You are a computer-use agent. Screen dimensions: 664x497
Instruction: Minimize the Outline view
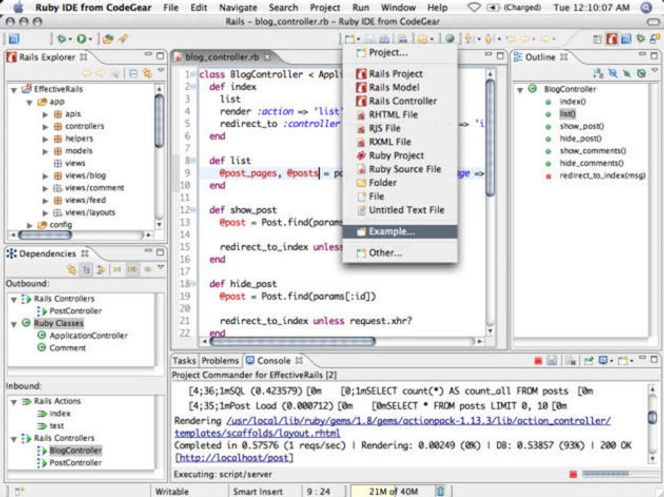coord(642,55)
